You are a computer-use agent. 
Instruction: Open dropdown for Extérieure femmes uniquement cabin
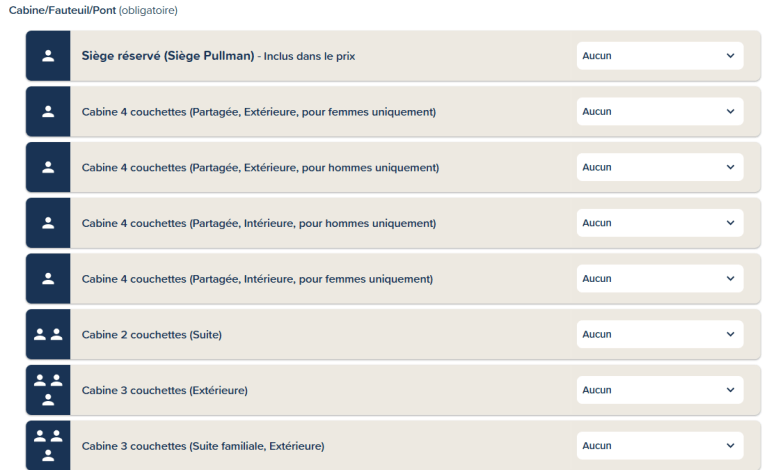click(x=660, y=112)
